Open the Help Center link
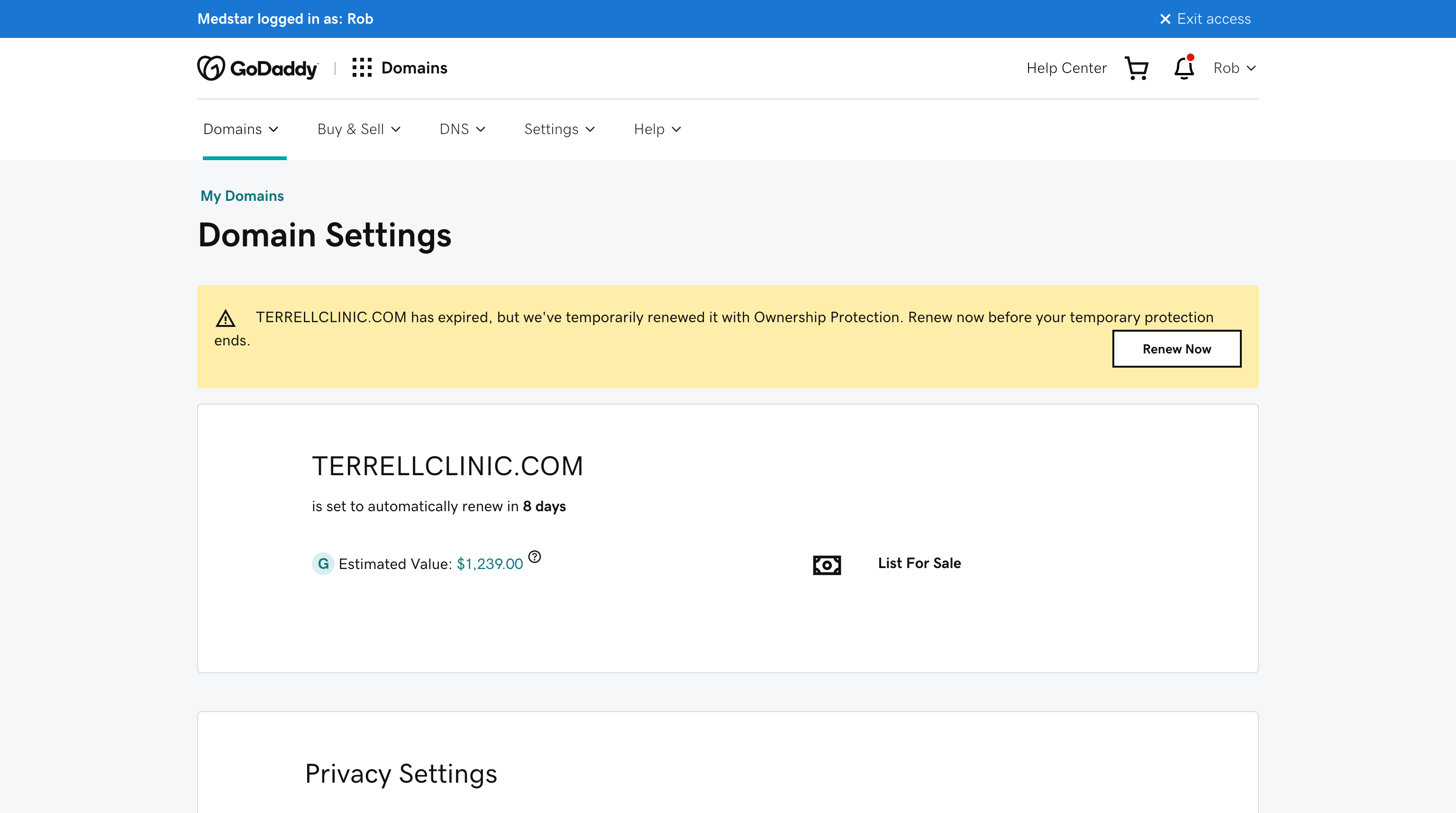1456x813 pixels. coord(1066,68)
